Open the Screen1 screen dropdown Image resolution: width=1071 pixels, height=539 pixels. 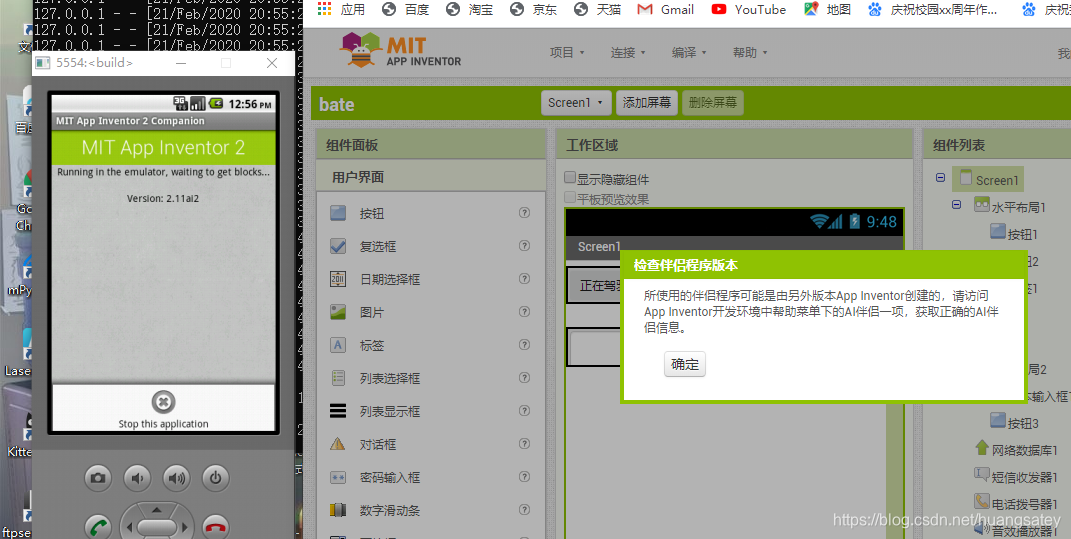(x=576, y=102)
